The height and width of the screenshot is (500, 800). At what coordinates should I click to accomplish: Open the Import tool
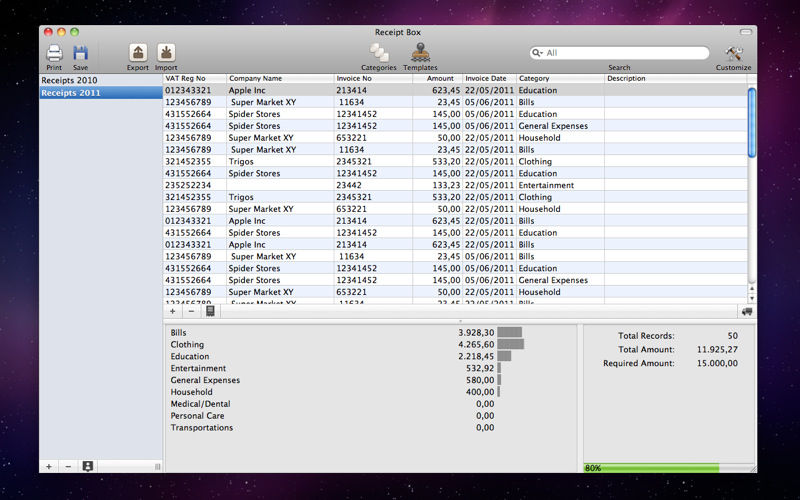click(x=166, y=53)
